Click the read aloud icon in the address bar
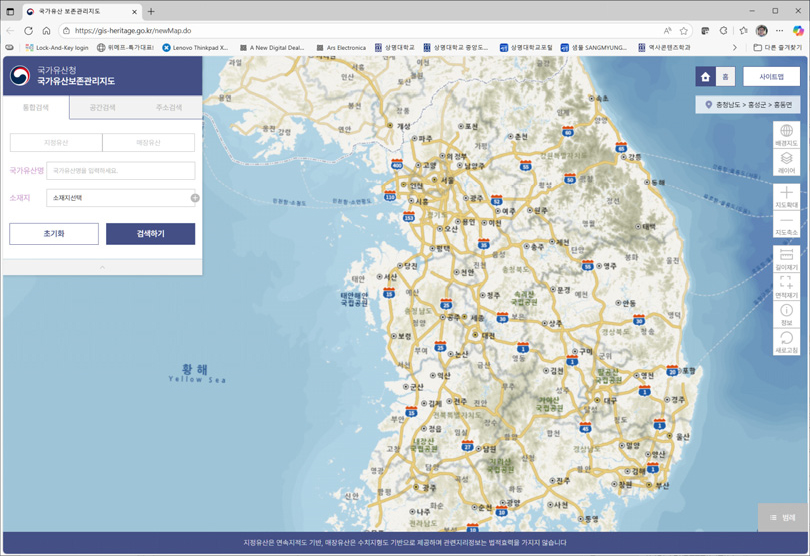This screenshot has width=810, height=556. (x=667, y=30)
